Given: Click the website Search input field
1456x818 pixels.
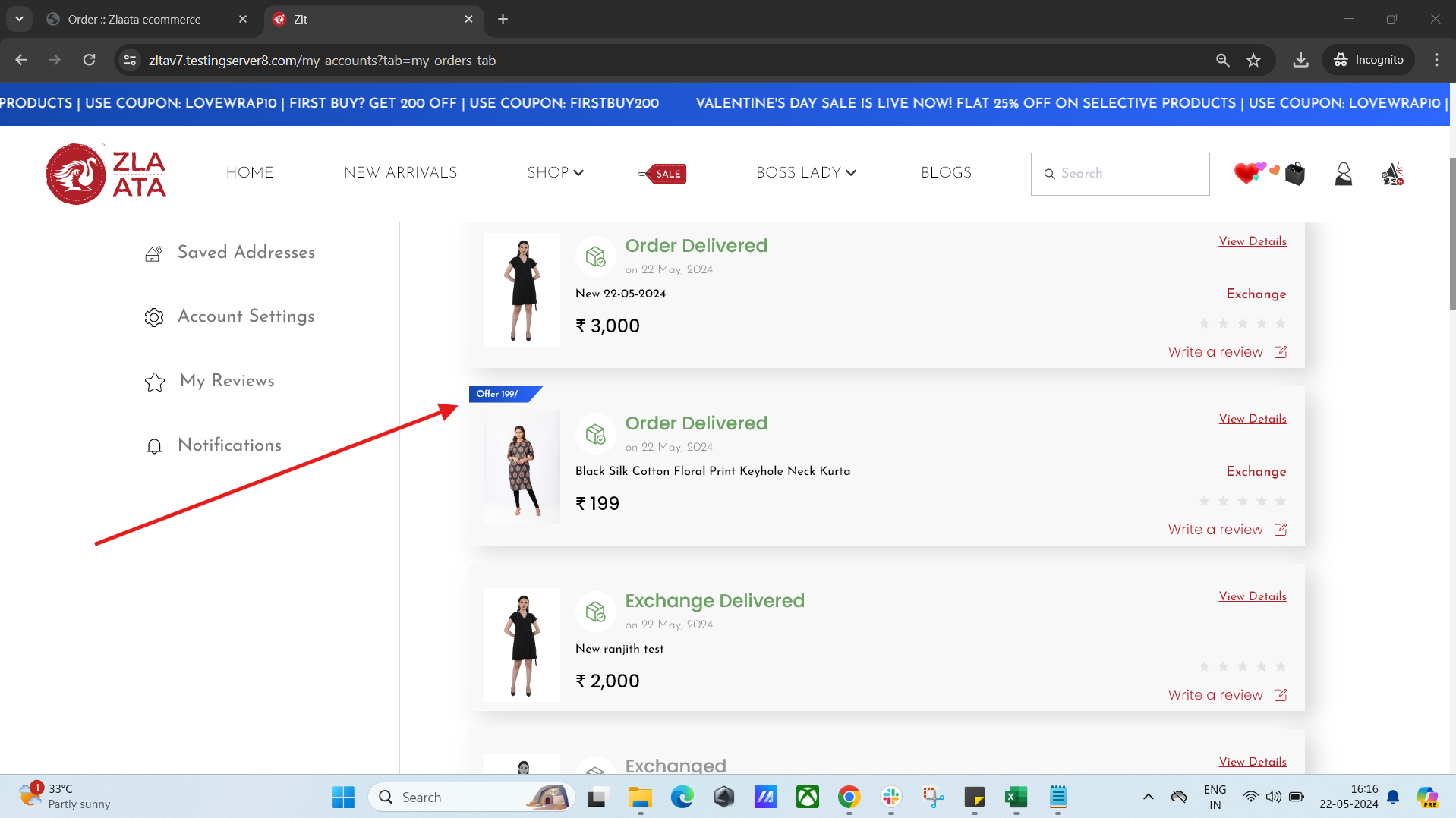Looking at the screenshot, I should coord(1127,174).
